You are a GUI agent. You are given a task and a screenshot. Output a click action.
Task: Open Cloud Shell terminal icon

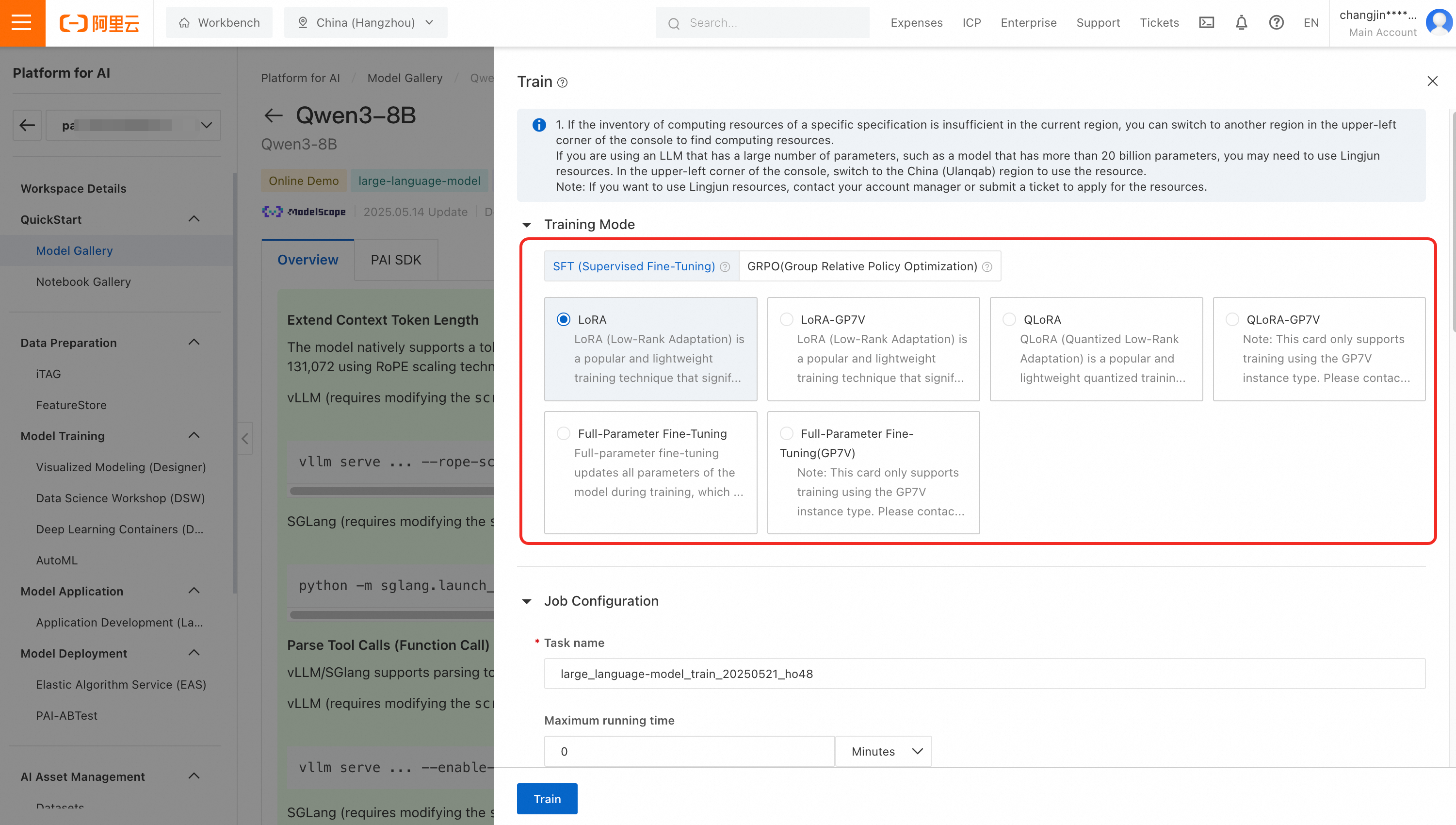1206,23
